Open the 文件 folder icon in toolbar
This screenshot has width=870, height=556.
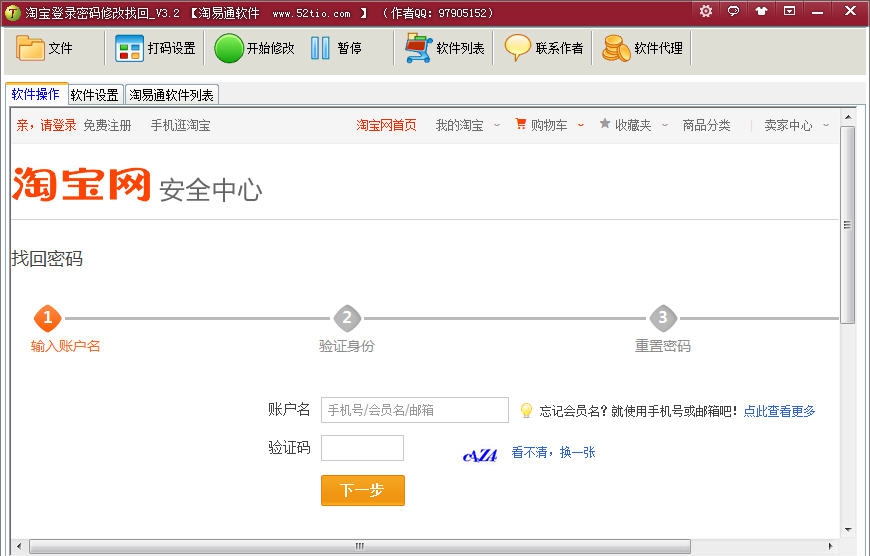pyautogui.click(x=30, y=48)
